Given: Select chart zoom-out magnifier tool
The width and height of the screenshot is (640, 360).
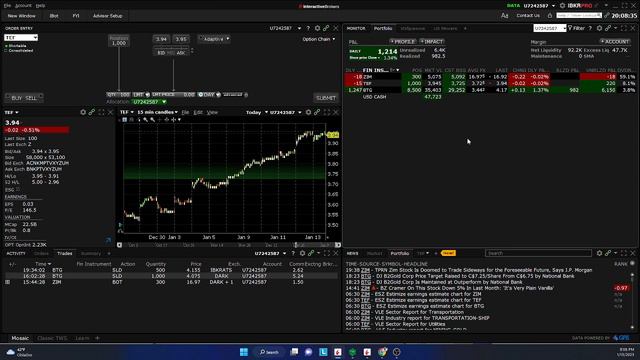Looking at the screenshot, I should 153,120.
